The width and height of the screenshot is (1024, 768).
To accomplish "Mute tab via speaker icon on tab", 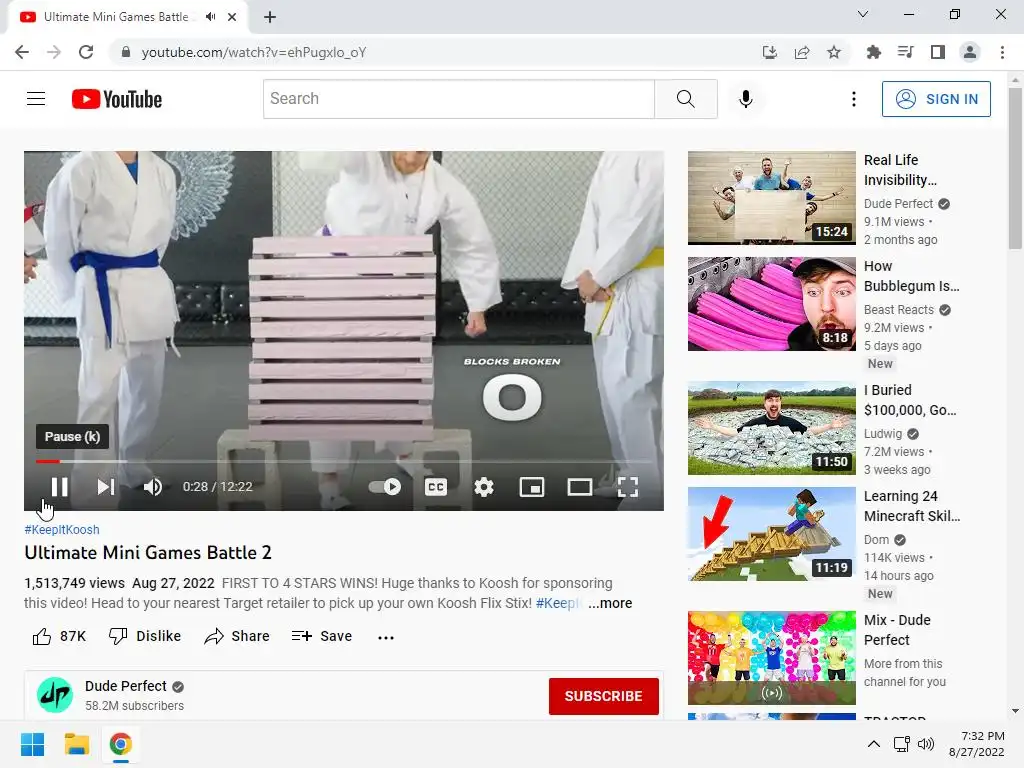I will point(210,17).
